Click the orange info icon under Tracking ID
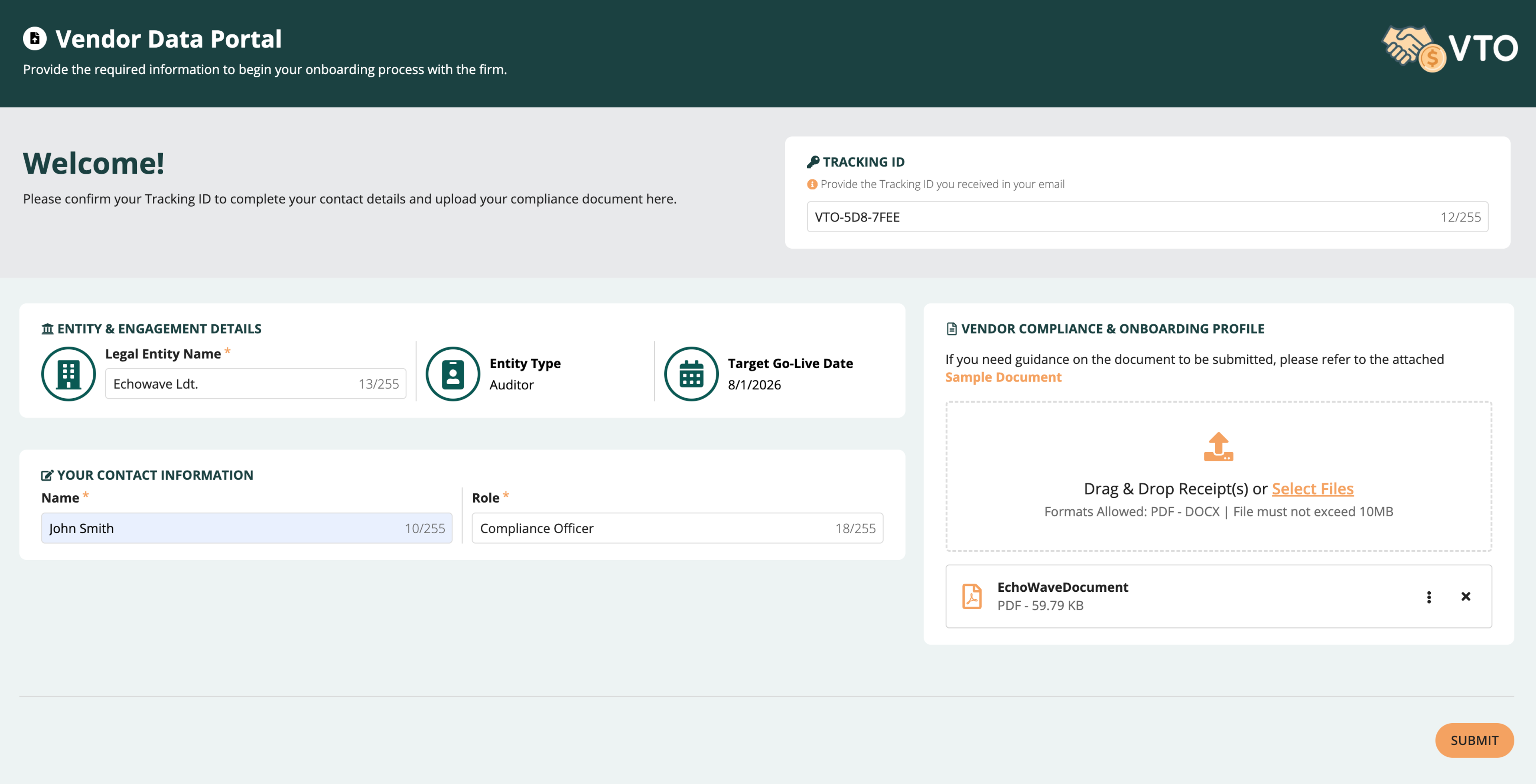 [812, 185]
